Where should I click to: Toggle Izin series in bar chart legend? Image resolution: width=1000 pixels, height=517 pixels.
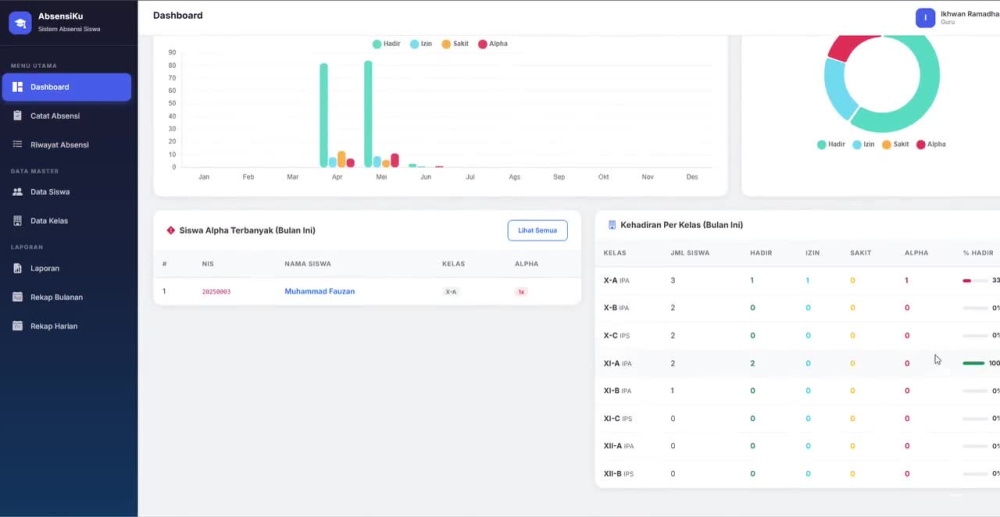pos(421,44)
